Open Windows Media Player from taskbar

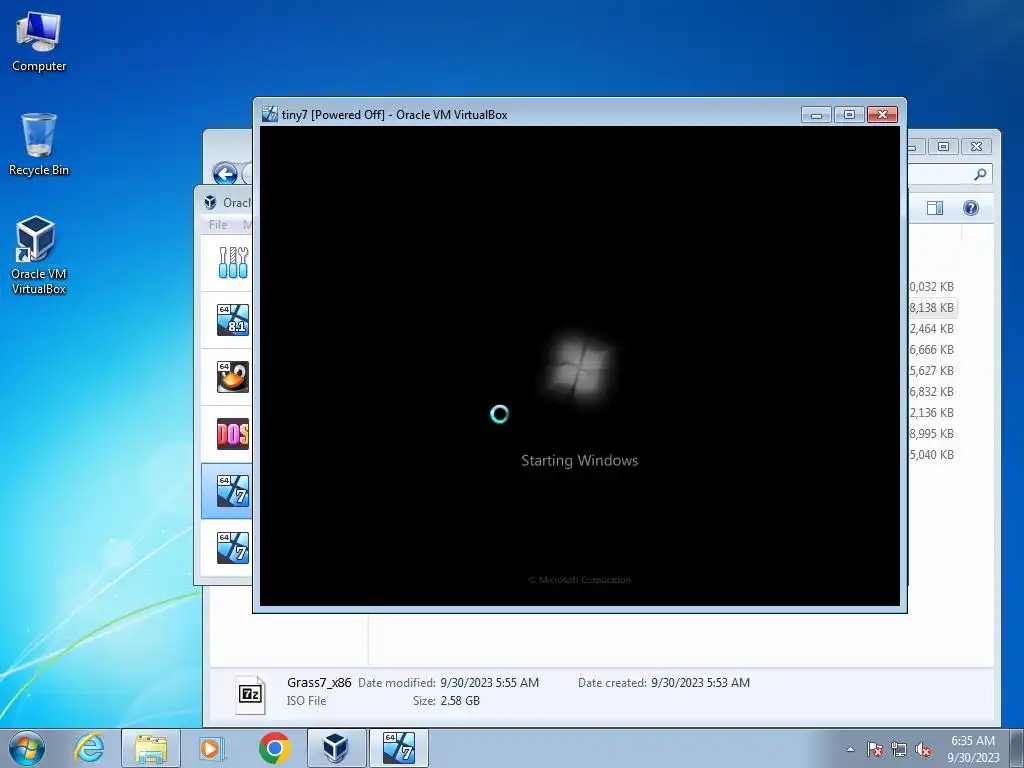coord(212,748)
